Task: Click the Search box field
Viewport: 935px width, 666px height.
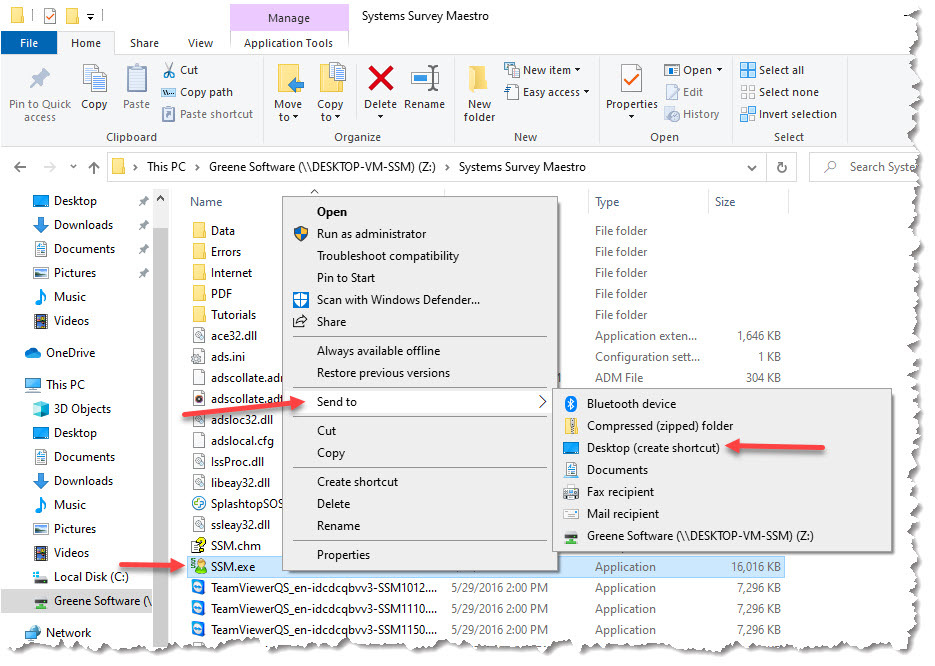Action: tap(880, 167)
